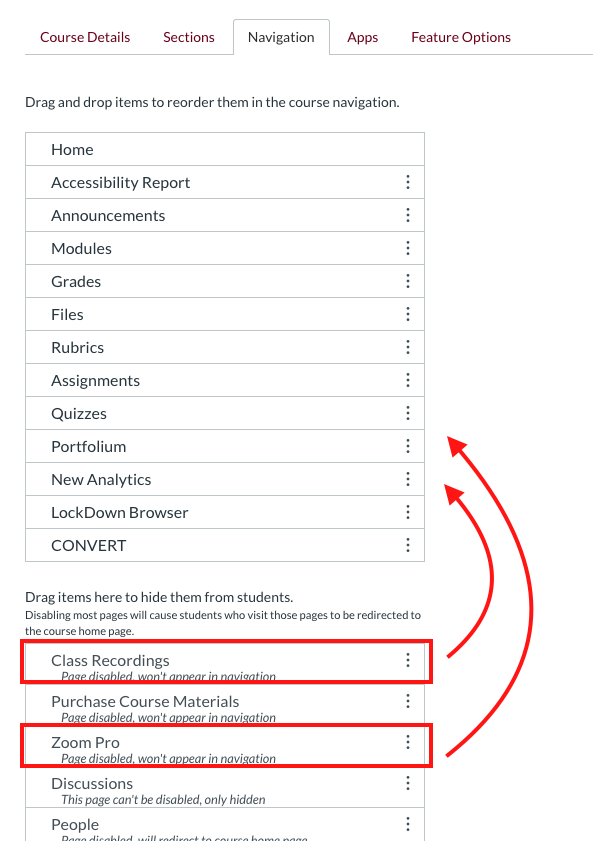Screen dimensions: 593x841
Task: Open the three-dot menu for Files
Action: 408,313
